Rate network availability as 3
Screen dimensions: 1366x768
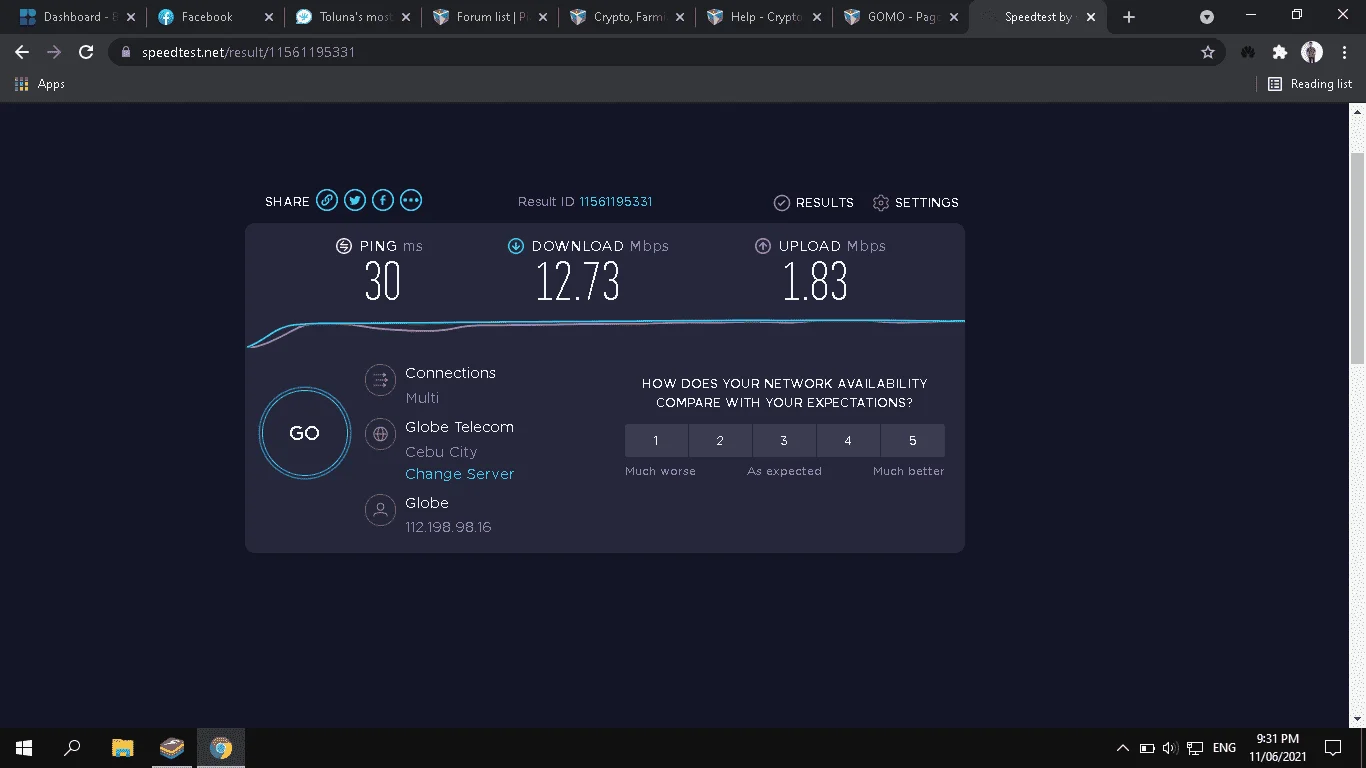[x=784, y=441]
